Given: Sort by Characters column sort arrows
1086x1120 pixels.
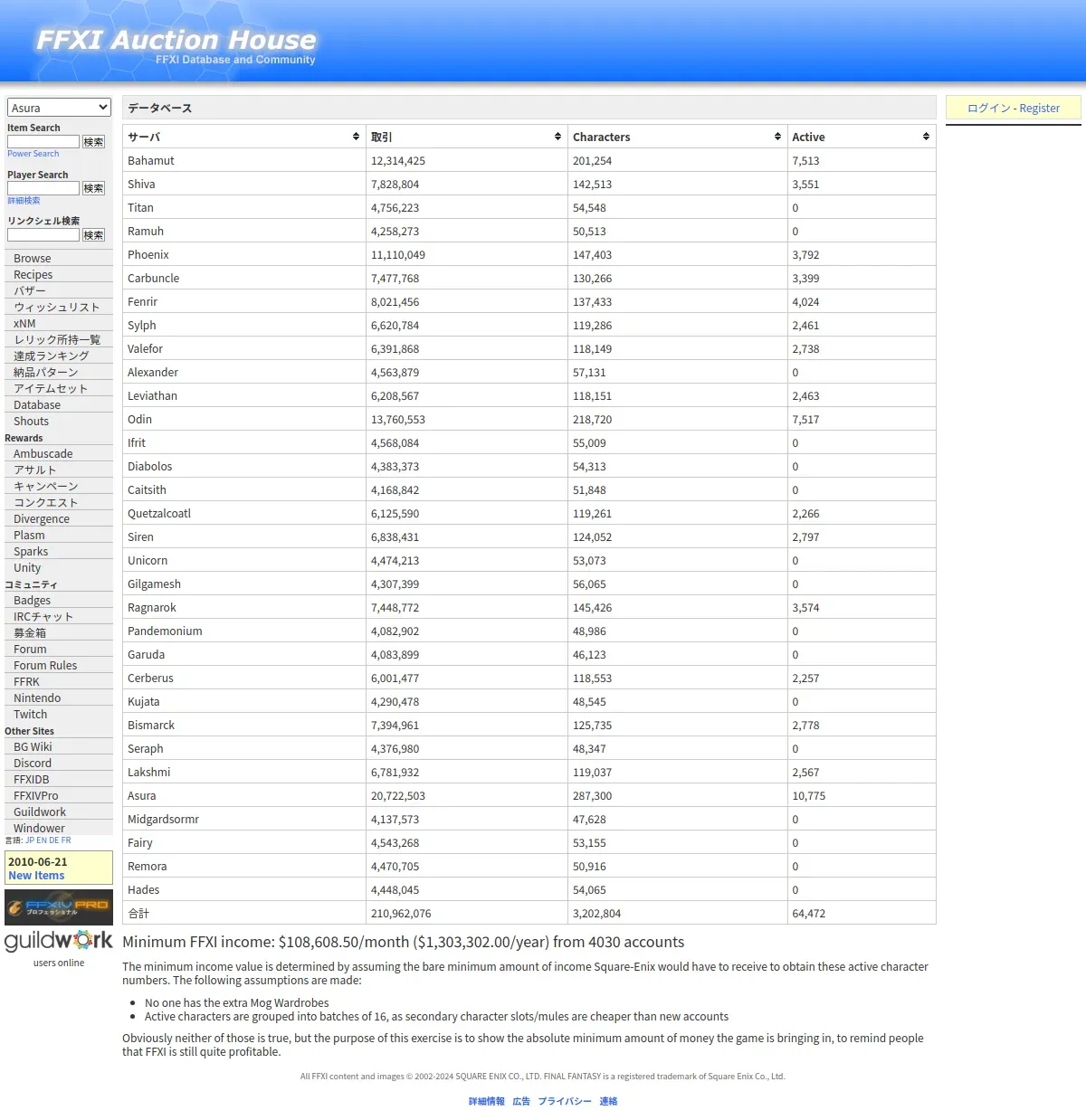Looking at the screenshot, I should (777, 137).
